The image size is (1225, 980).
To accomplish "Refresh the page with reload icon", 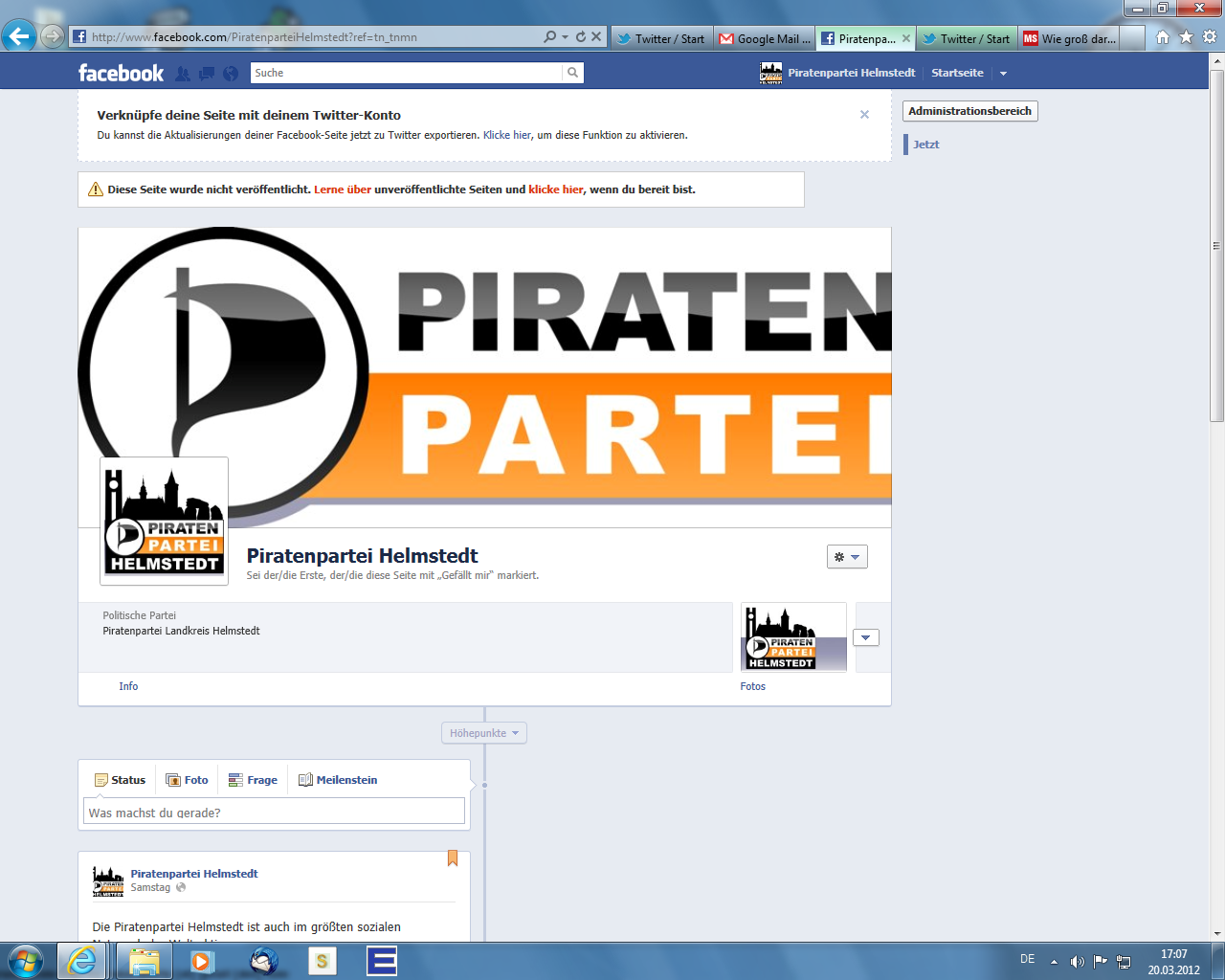I will pyautogui.click(x=580, y=36).
